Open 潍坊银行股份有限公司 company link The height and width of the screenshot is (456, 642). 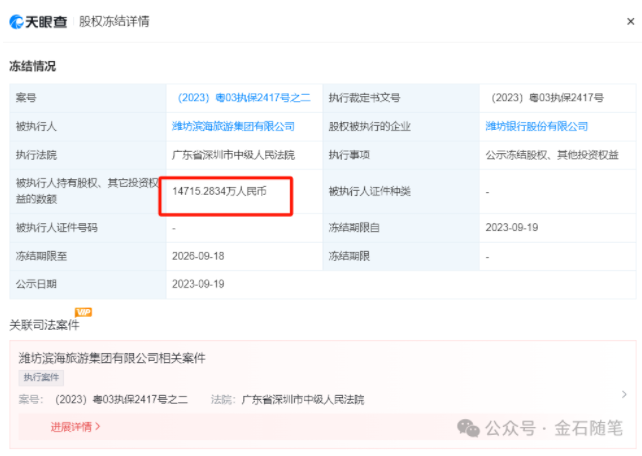536,126
